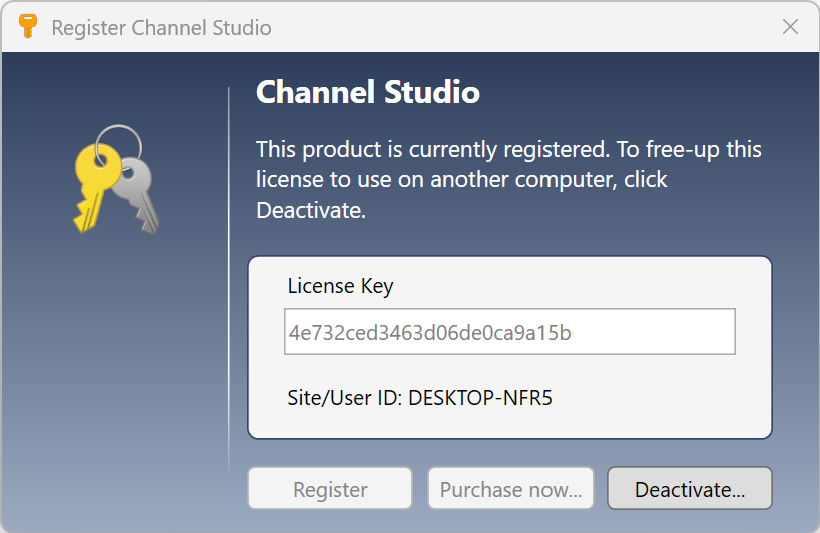Click the word Deactivate in the description
This screenshot has height=533, width=820.
coord(305,211)
